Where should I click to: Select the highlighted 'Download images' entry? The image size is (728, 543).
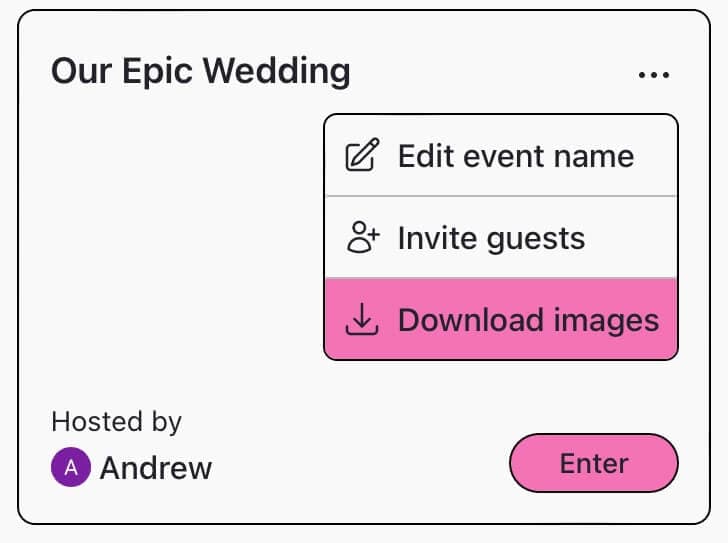[x=528, y=319]
